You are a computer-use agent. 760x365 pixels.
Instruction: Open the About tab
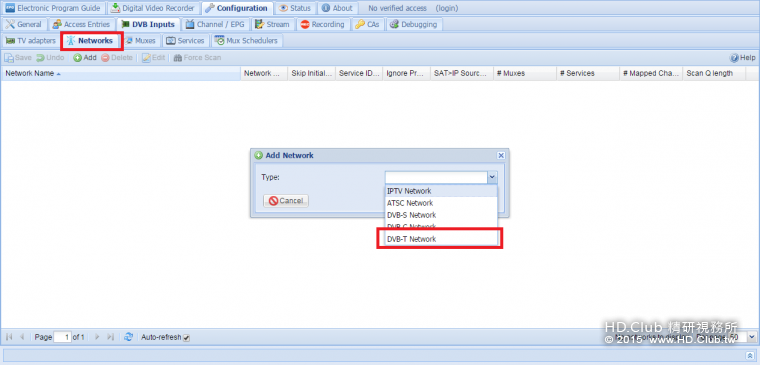click(338, 8)
